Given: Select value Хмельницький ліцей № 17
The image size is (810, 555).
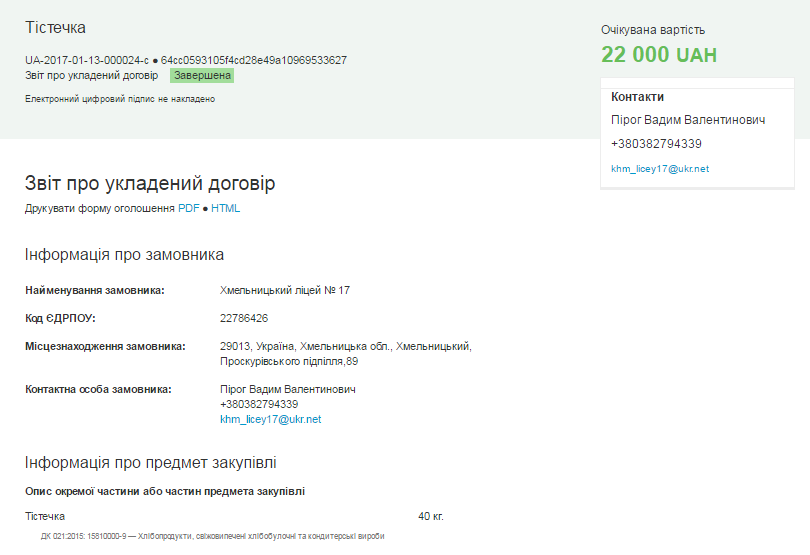Looking at the screenshot, I should [285, 290].
